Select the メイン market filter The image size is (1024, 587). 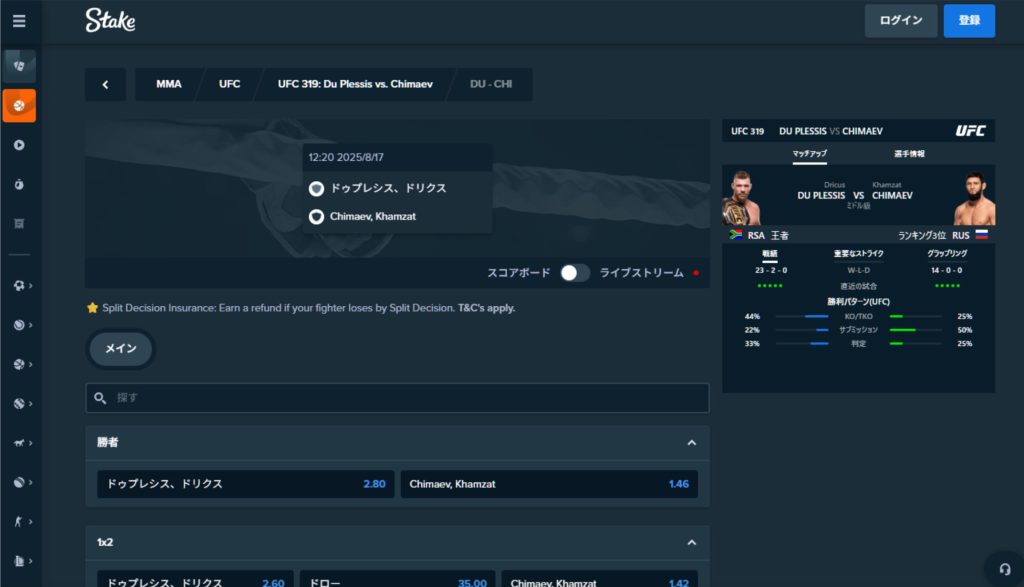point(121,349)
